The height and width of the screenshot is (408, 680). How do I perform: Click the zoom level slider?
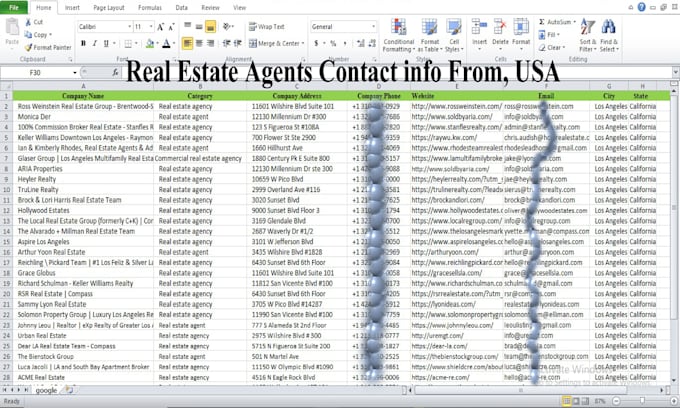[642, 401]
